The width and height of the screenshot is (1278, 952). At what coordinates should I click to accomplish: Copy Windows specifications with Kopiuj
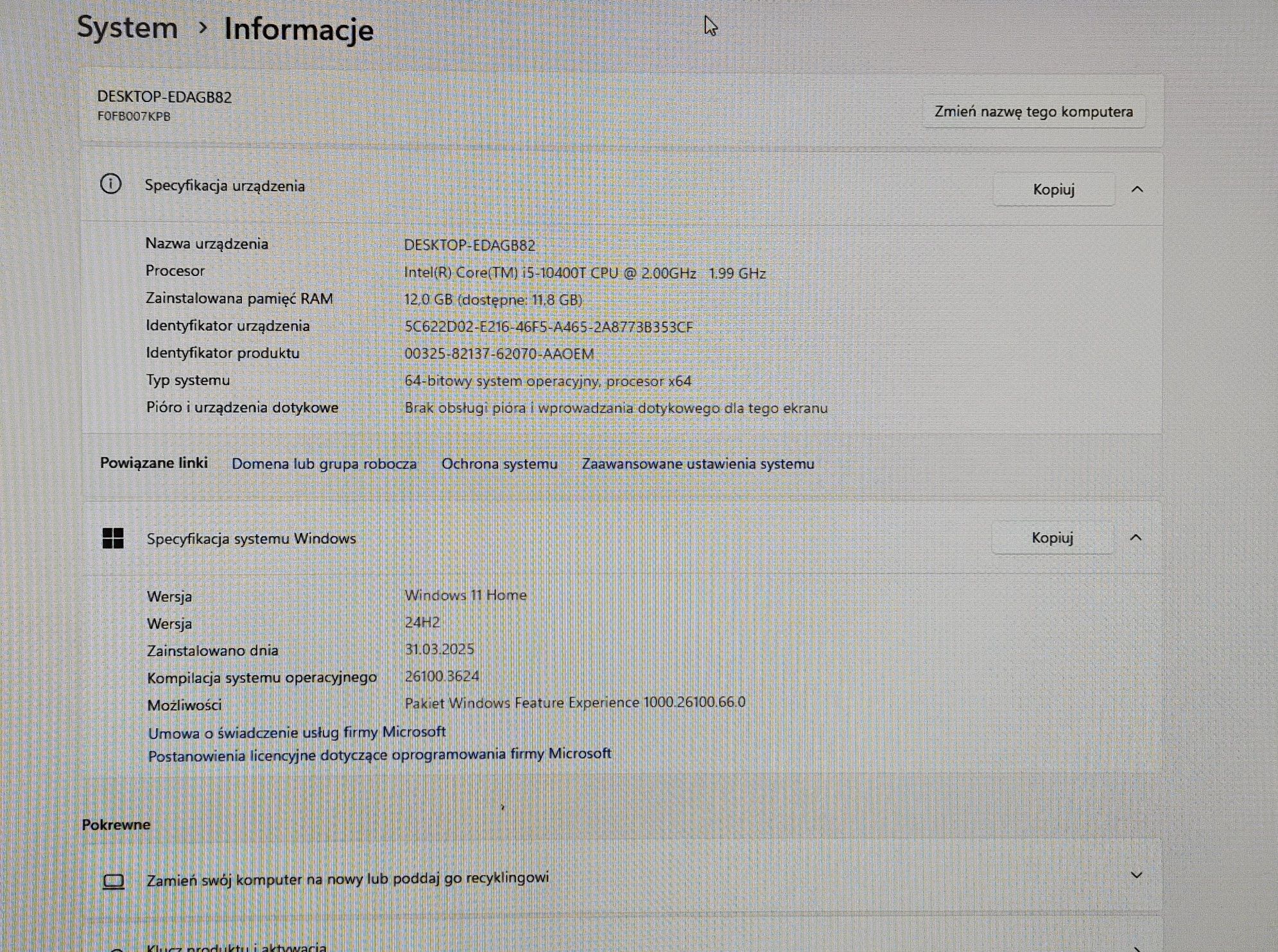coord(1052,537)
